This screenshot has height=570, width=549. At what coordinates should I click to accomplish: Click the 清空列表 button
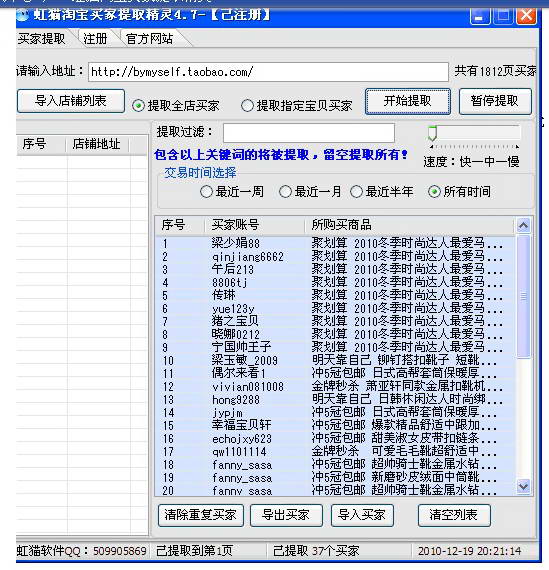click(x=454, y=515)
